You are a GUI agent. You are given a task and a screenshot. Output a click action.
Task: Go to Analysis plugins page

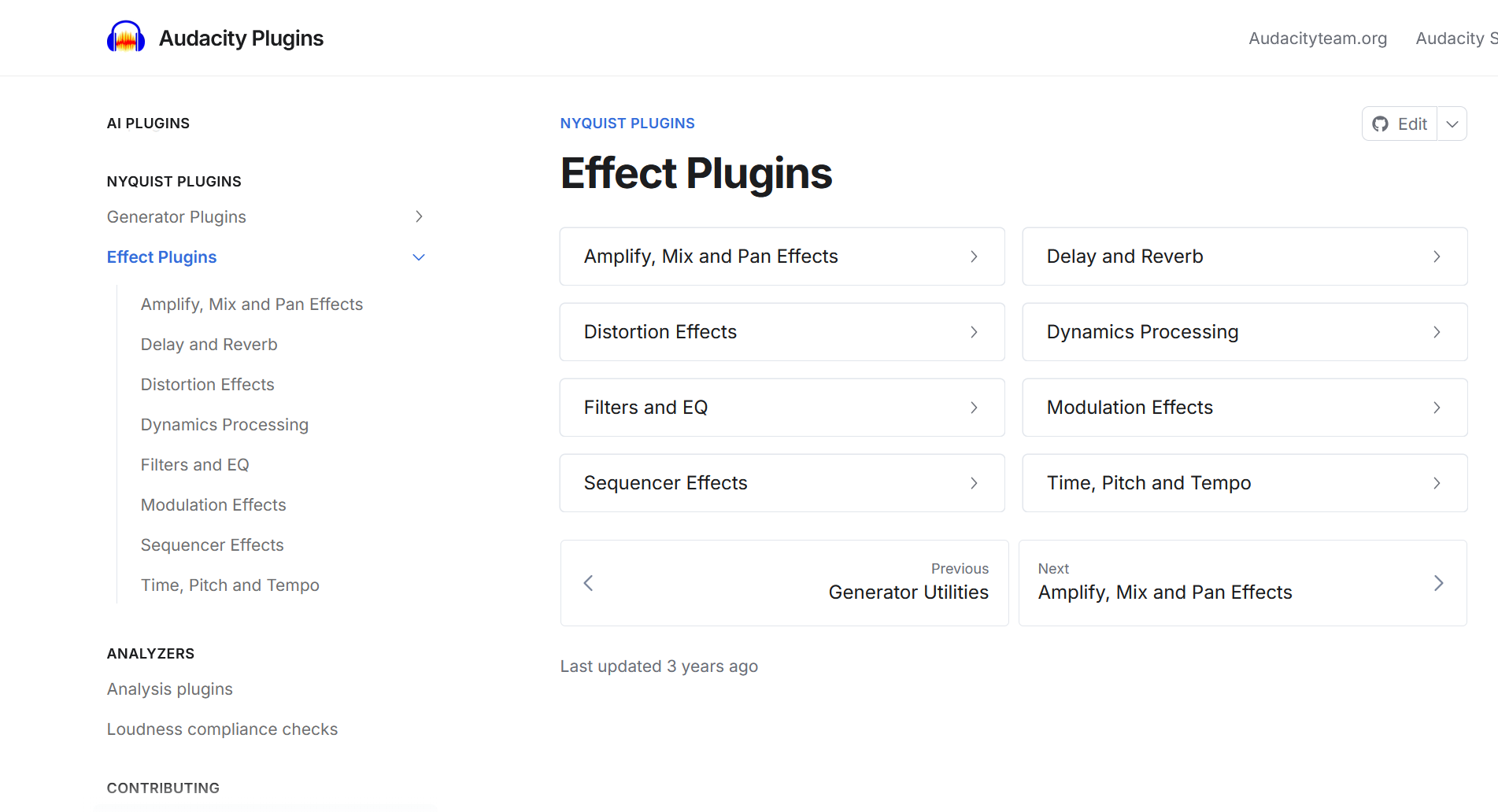[169, 689]
